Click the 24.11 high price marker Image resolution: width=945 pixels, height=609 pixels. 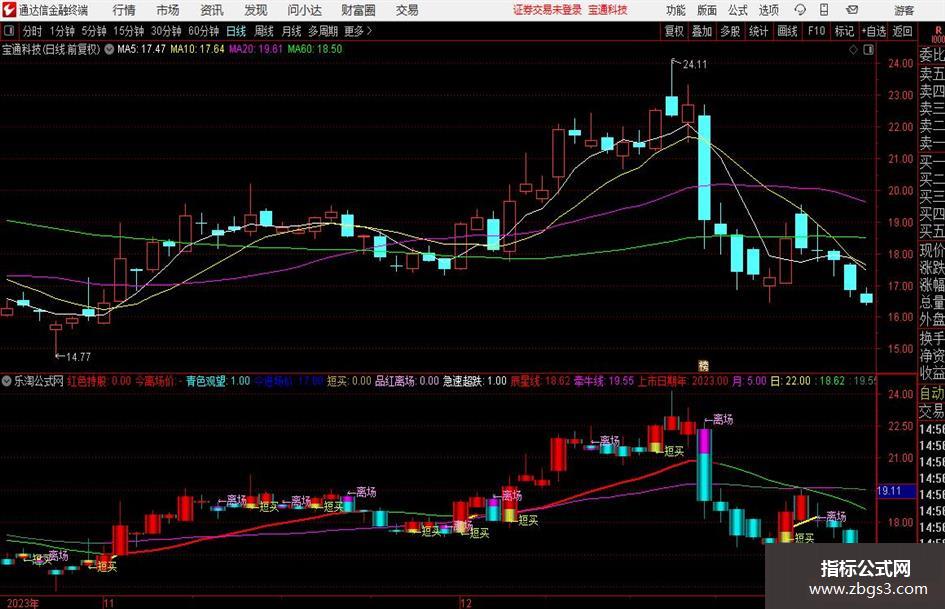[694, 64]
